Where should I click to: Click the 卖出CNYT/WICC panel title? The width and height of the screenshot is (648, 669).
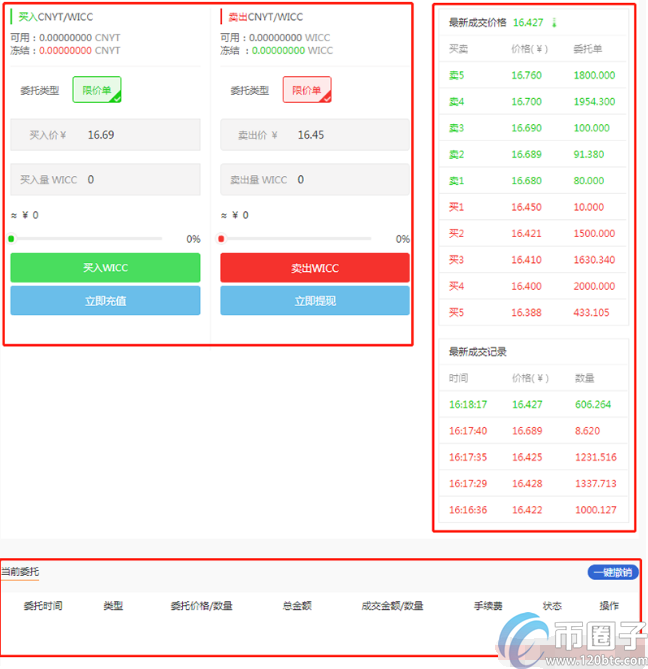click(x=265, y=17)
